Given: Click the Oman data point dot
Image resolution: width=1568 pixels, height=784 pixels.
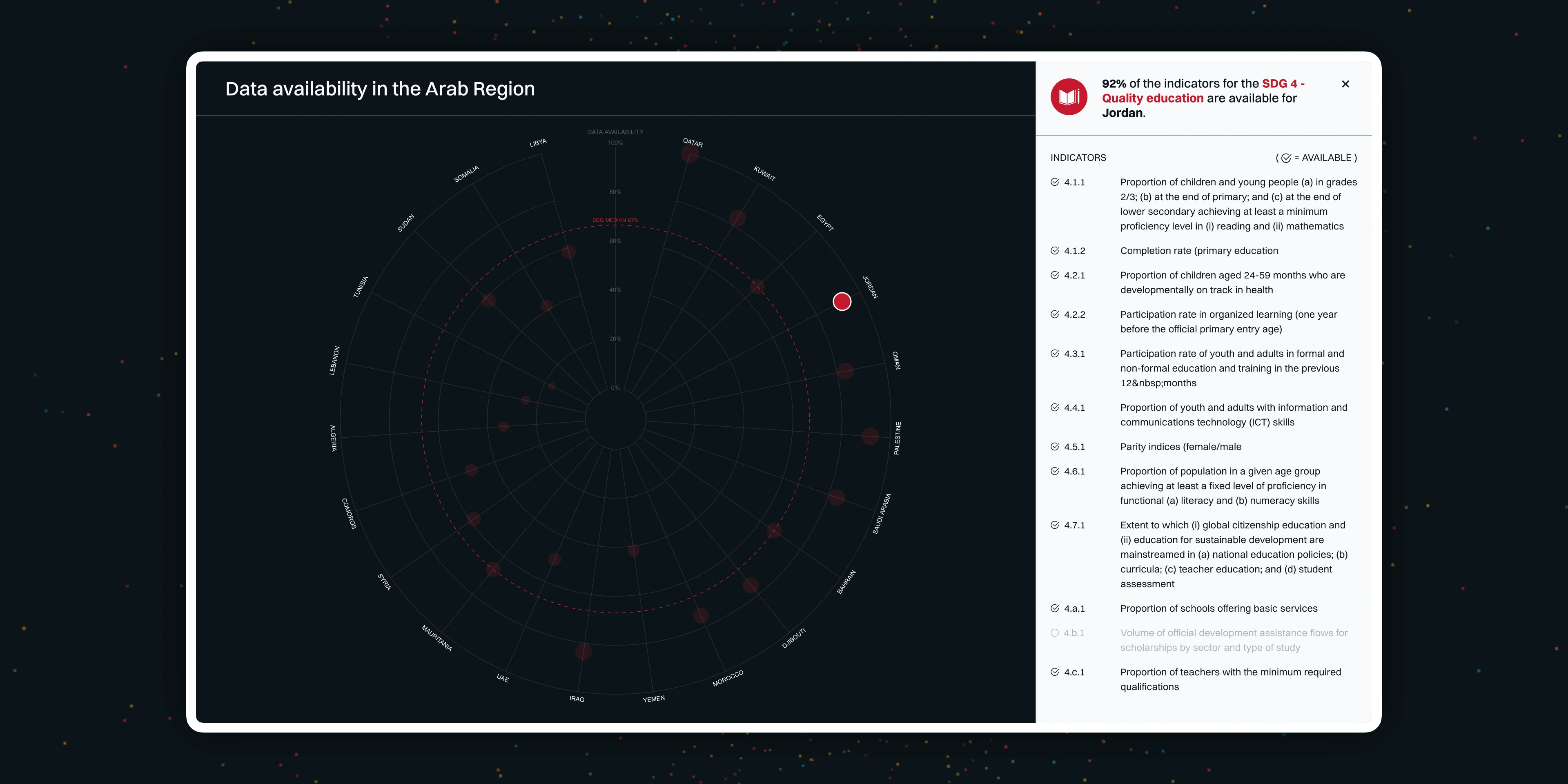Looking at the screenshot, I should click(x=846, y=371).
